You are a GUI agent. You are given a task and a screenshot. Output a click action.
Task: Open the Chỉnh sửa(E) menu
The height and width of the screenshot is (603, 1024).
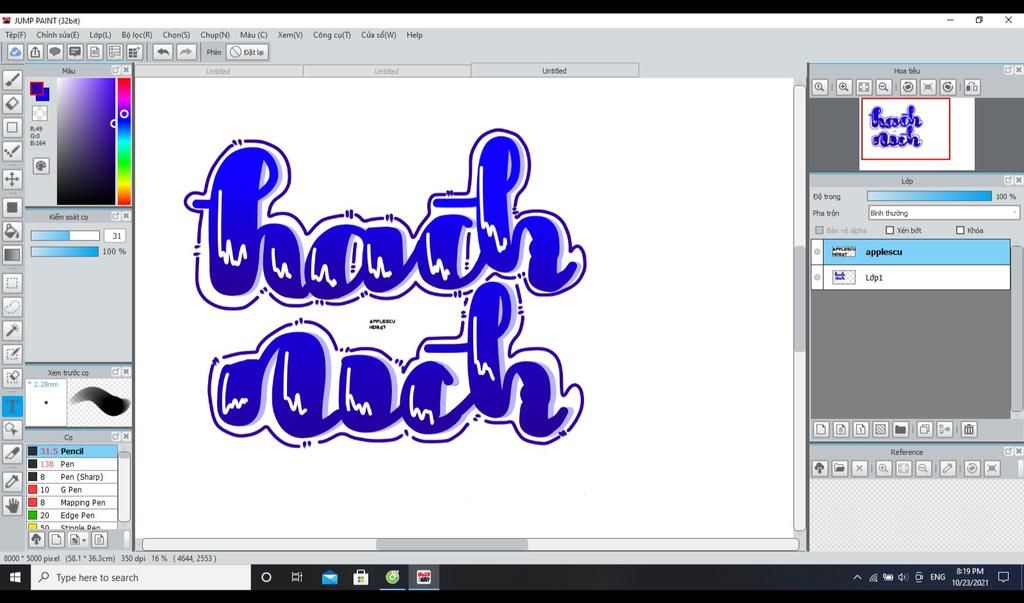point(57,35)
